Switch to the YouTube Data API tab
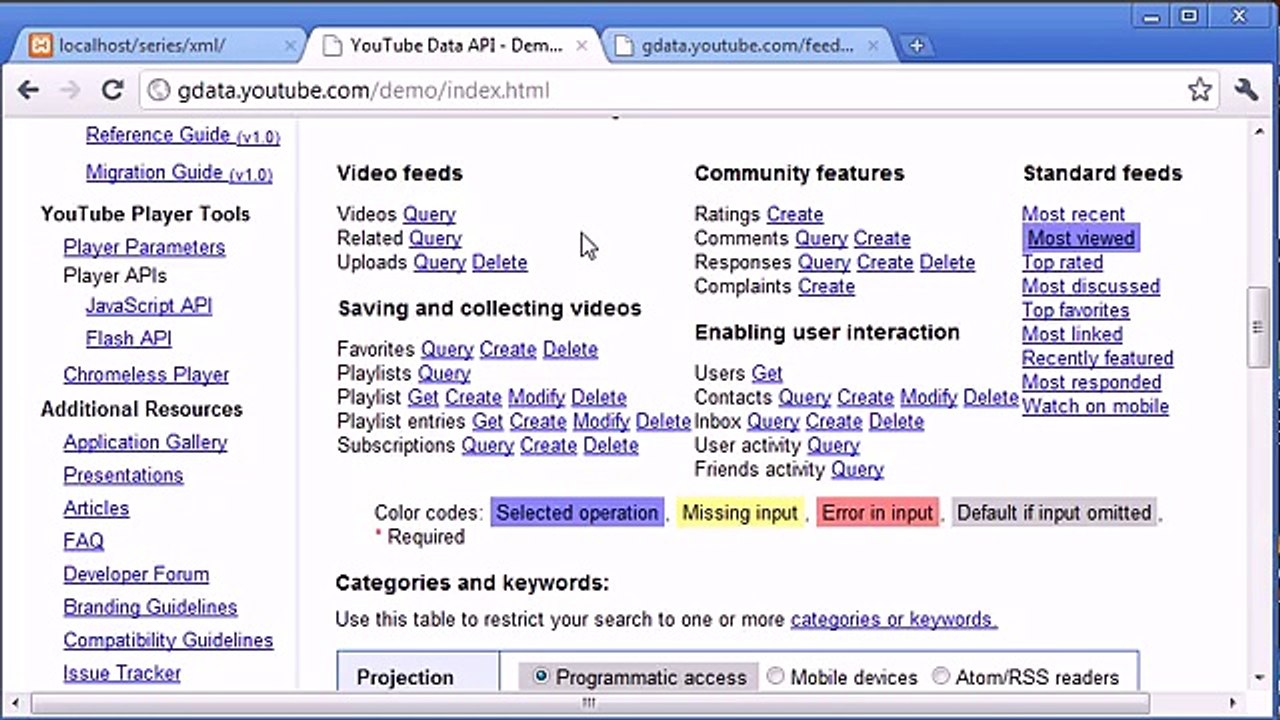 point(455,46)
